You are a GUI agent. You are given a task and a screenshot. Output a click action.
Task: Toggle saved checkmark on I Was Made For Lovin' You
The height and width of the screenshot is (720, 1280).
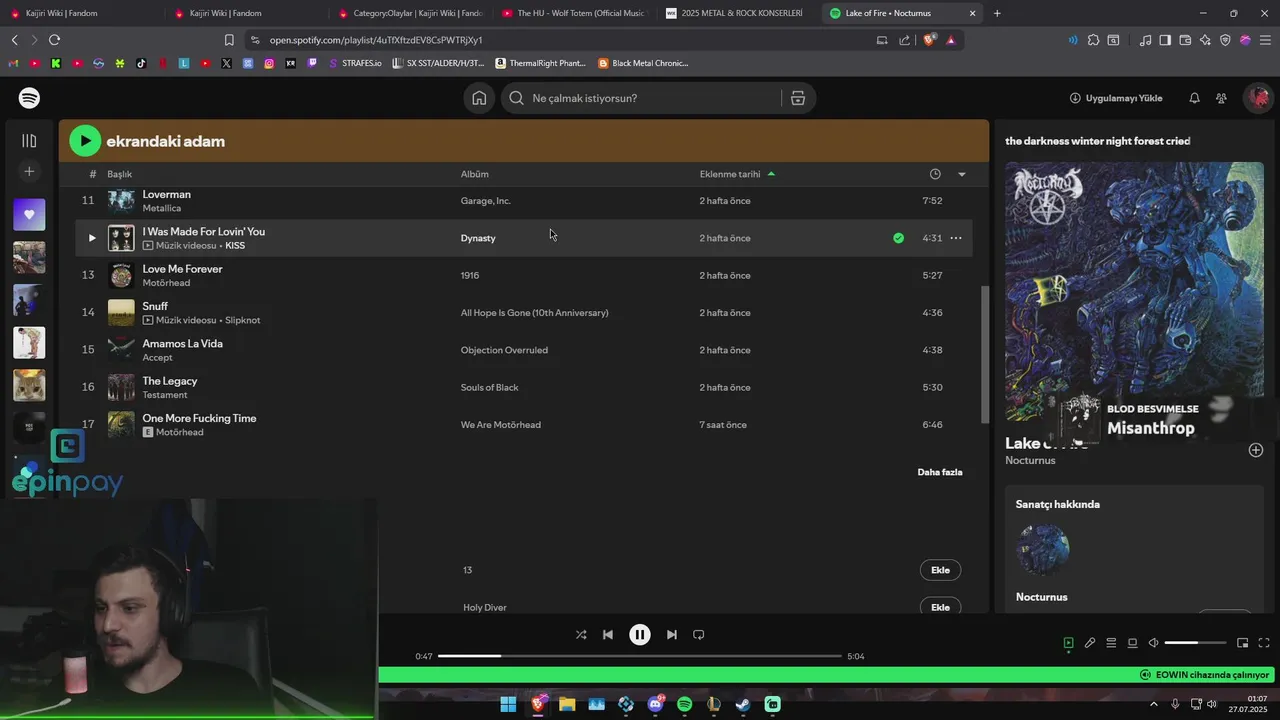898,238
